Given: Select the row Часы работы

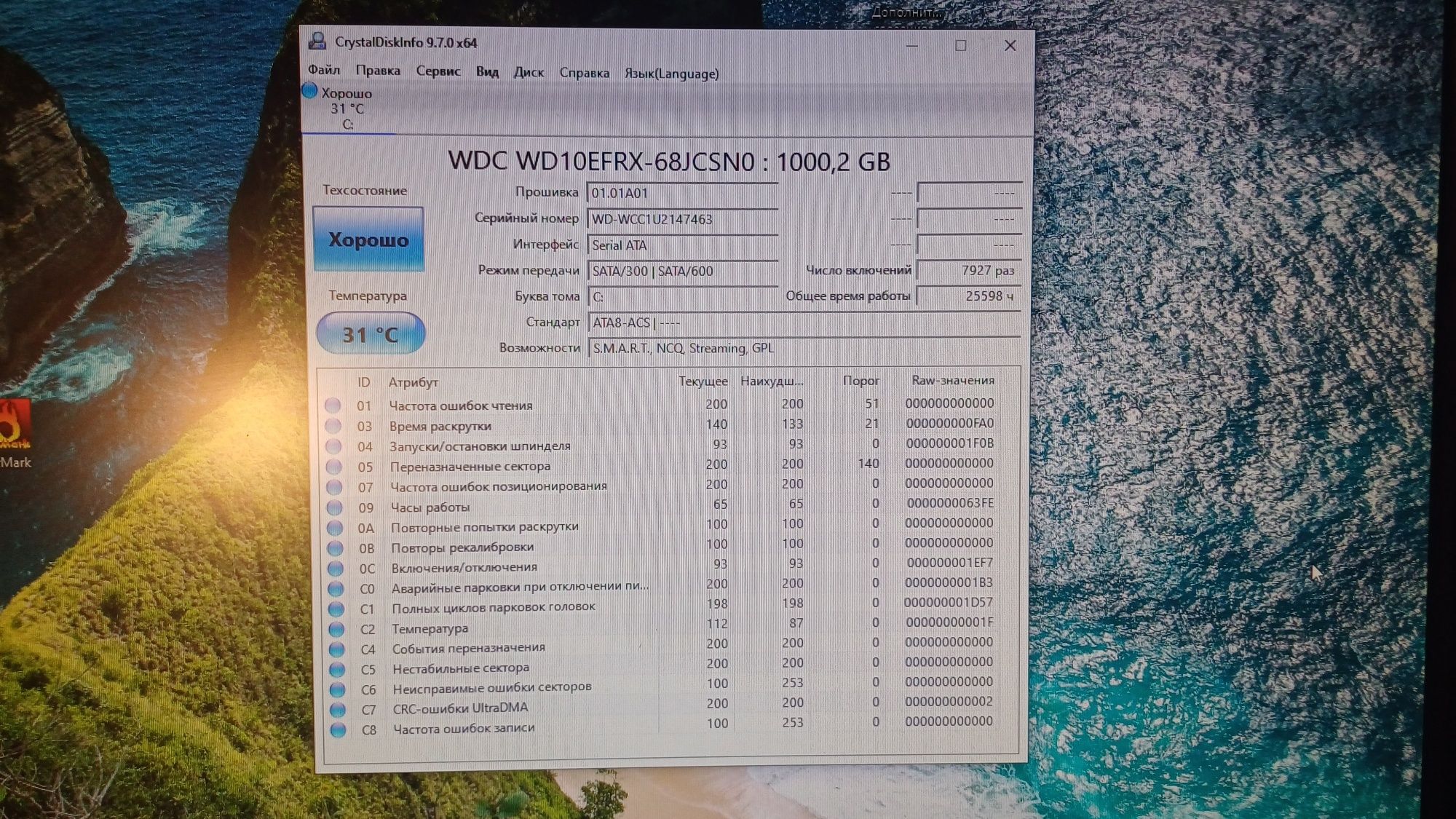Looking at the screenshot, I should (659, 505).
